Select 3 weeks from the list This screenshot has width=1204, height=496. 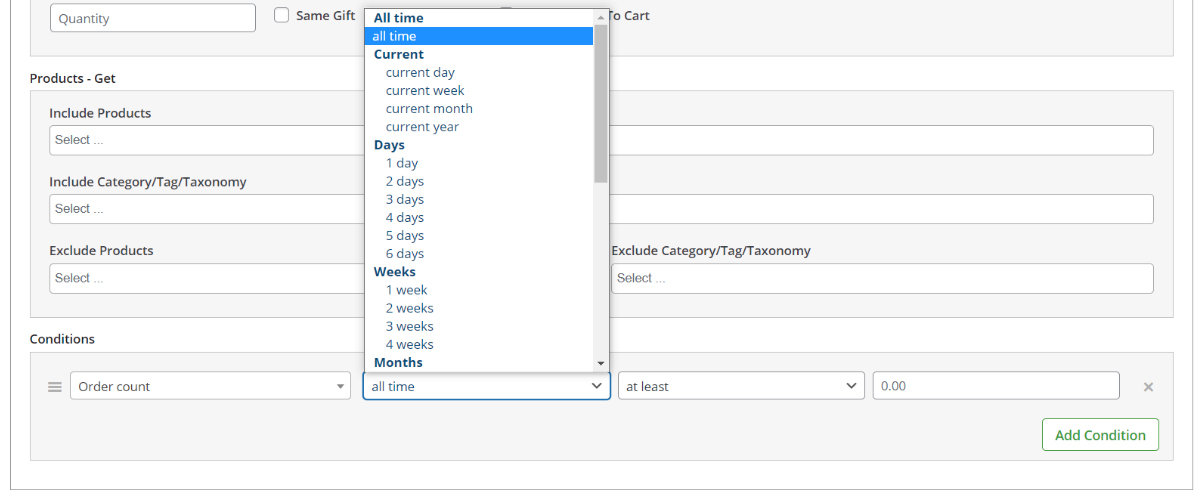tap(479, 326)
